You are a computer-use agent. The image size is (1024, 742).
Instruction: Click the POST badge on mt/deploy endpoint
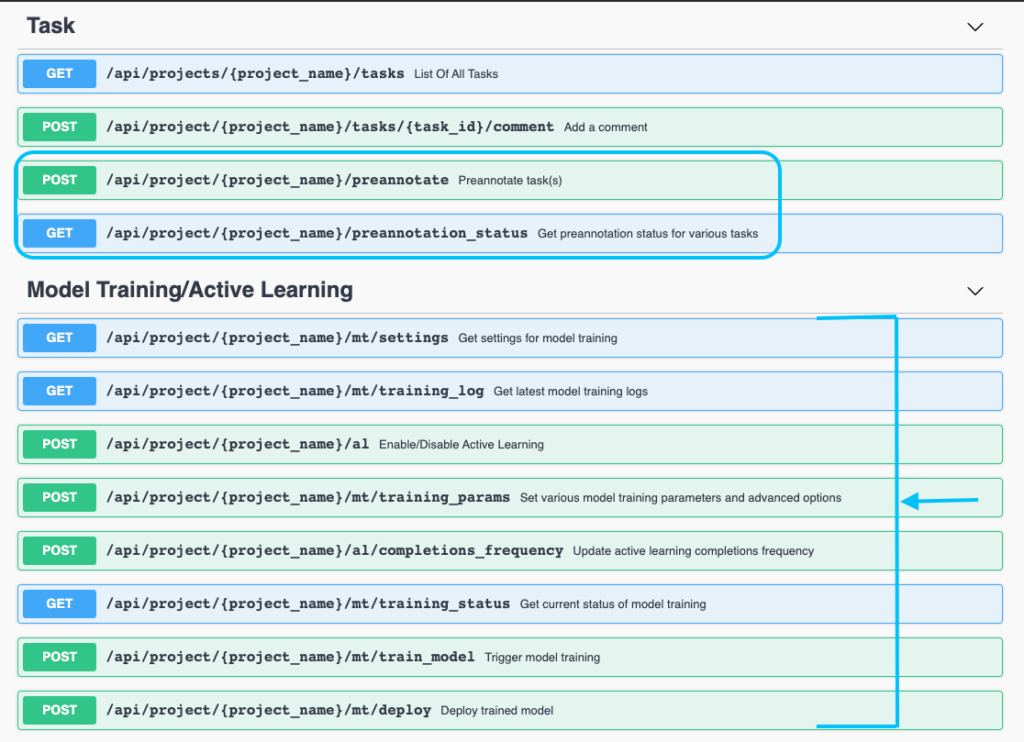click(x=57, y=710)
